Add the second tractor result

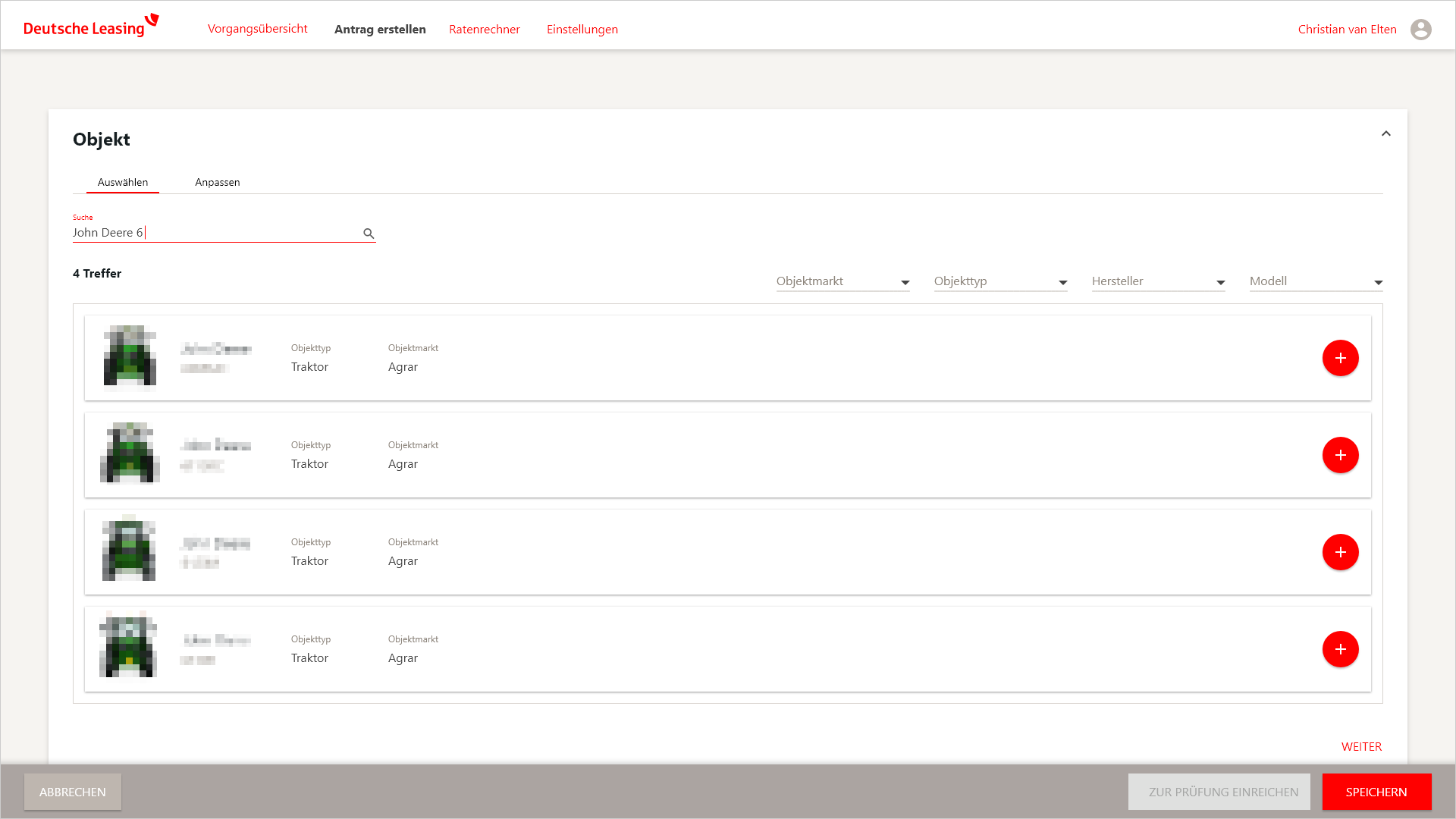1340,455
